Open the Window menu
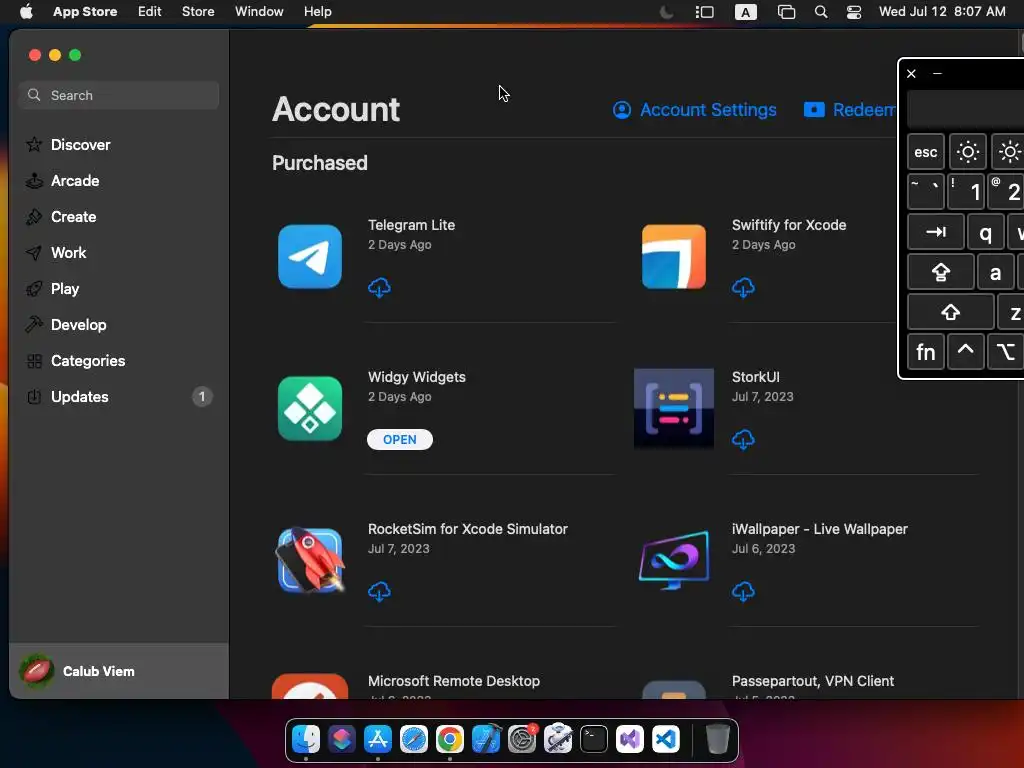Screen dimensions: 1024x768 tap(259, 12)
